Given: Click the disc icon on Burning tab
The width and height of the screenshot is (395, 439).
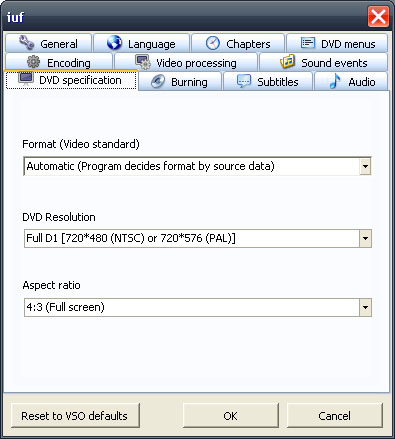Looking at the screenshot, I should coord(158,82).
